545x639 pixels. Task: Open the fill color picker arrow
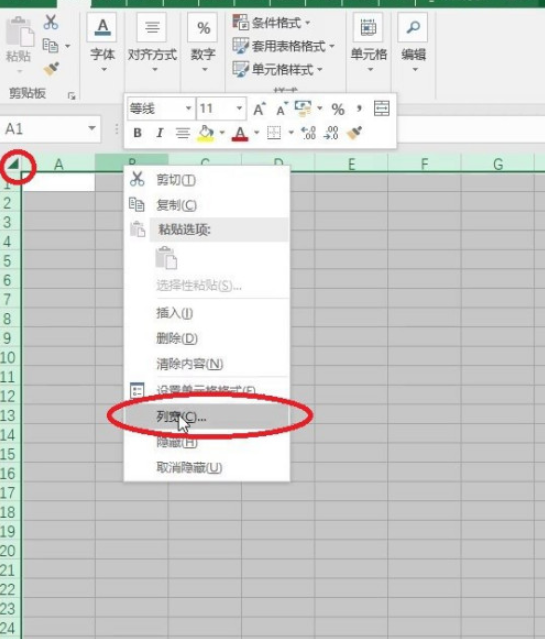pos(222,132)
